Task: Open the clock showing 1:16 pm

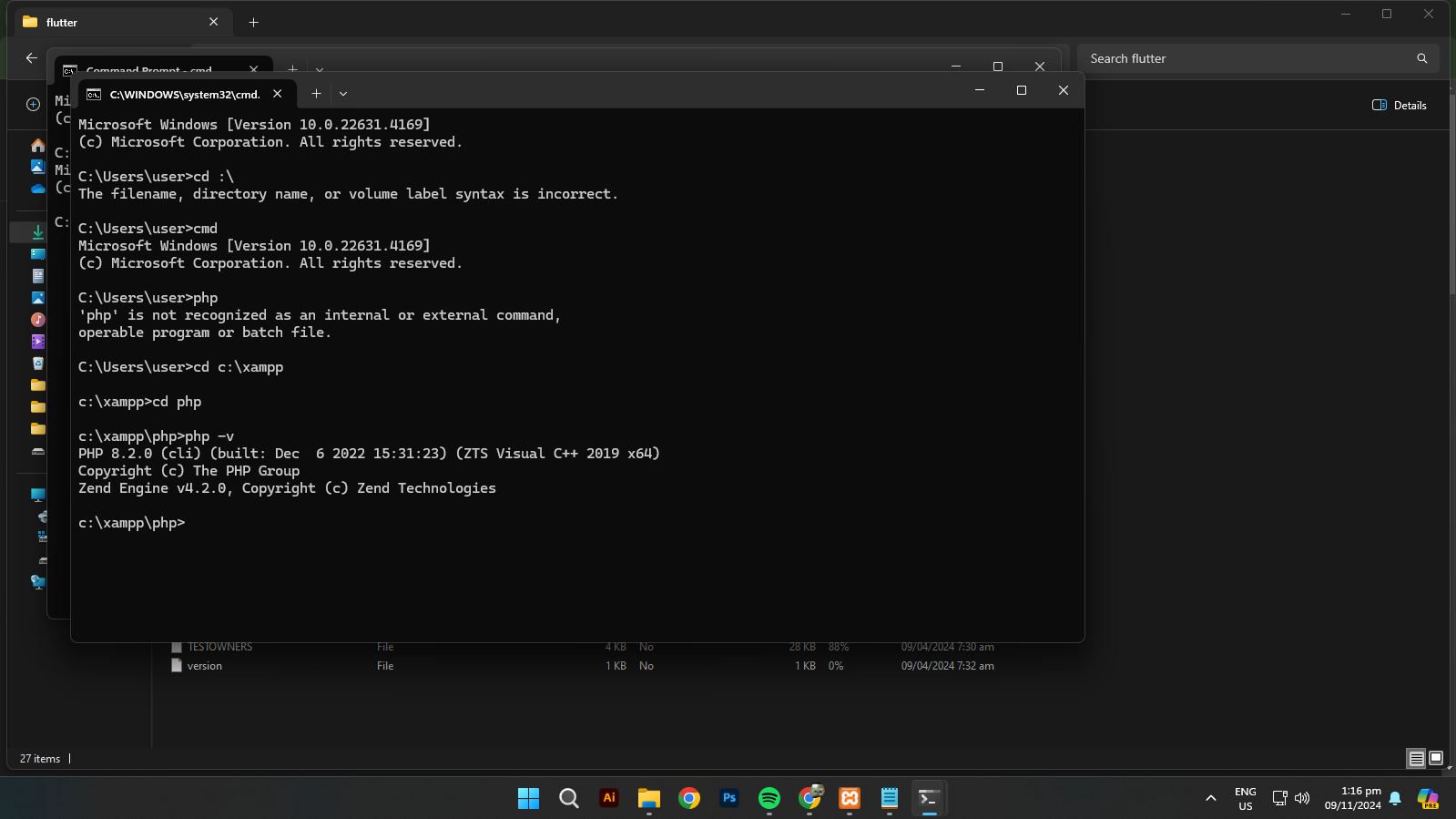Action: click(1353, 798)
